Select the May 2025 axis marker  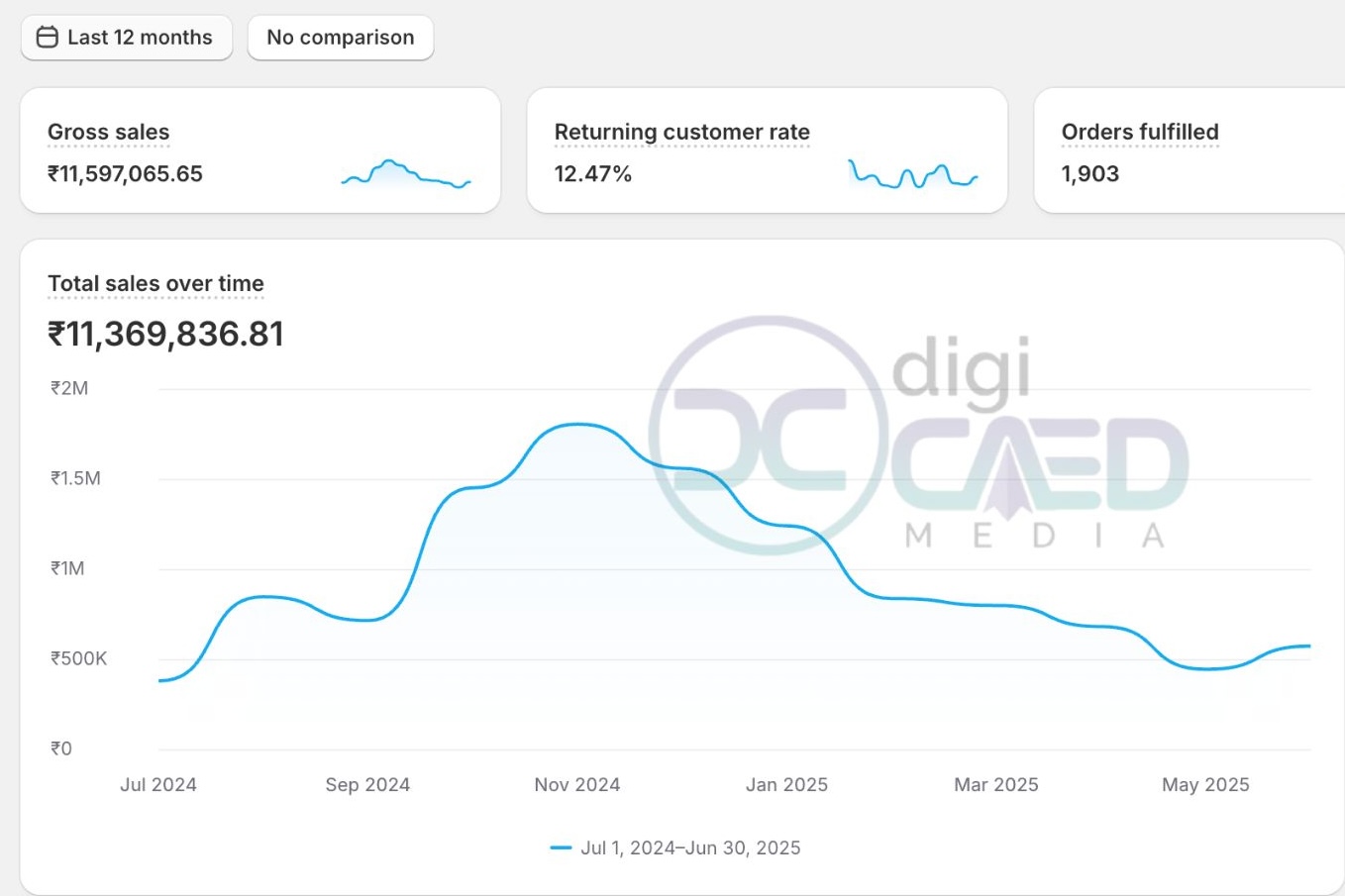tap(1205, 784)
